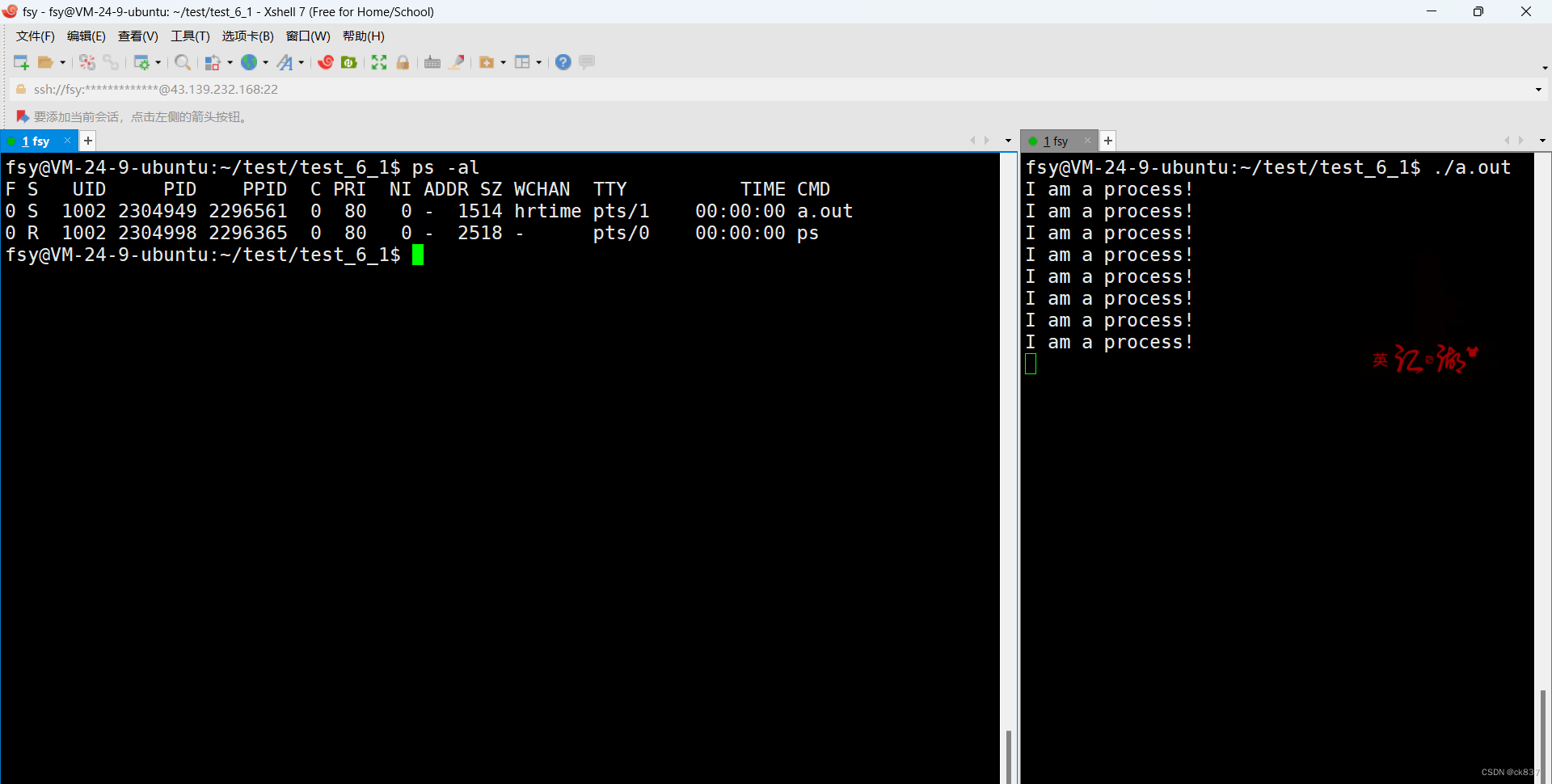Click 'pts/0' TTY value
Viewport: 1552px width, 784px height.
[x=621, y=233]
